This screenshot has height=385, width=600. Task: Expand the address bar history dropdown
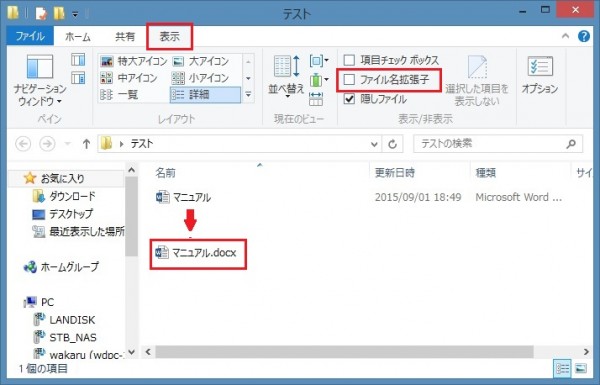coord(374,144)
